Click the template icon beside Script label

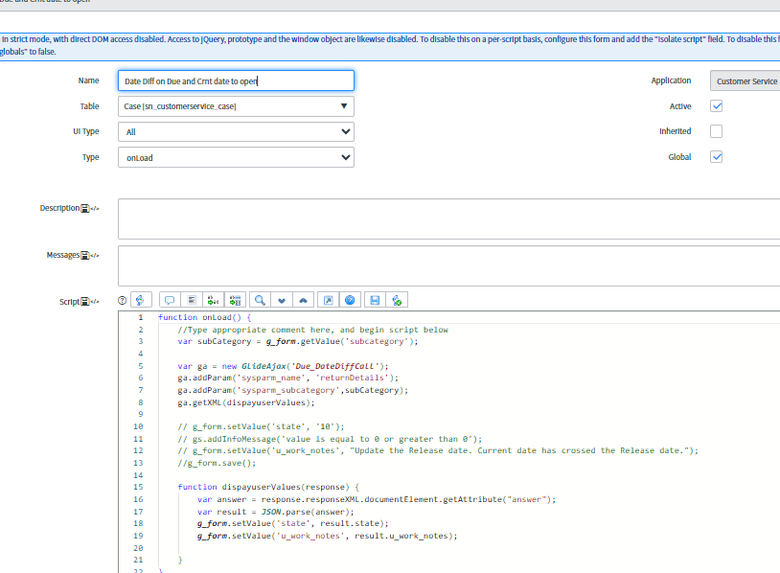(85, 302)
